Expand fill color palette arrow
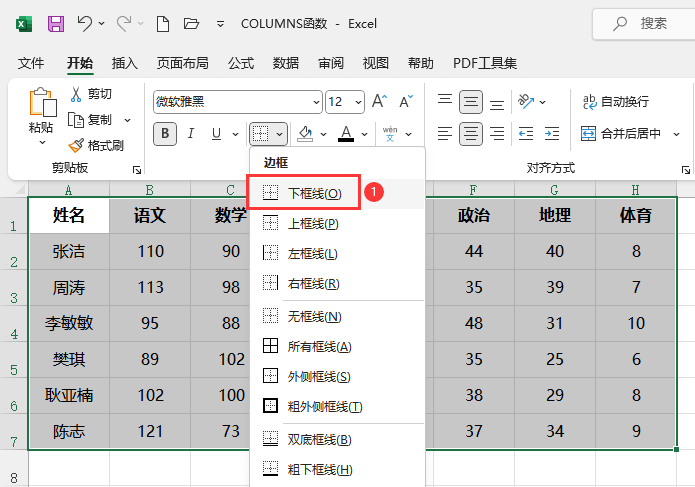The image size is (695, 487). [x=324, y=134]
